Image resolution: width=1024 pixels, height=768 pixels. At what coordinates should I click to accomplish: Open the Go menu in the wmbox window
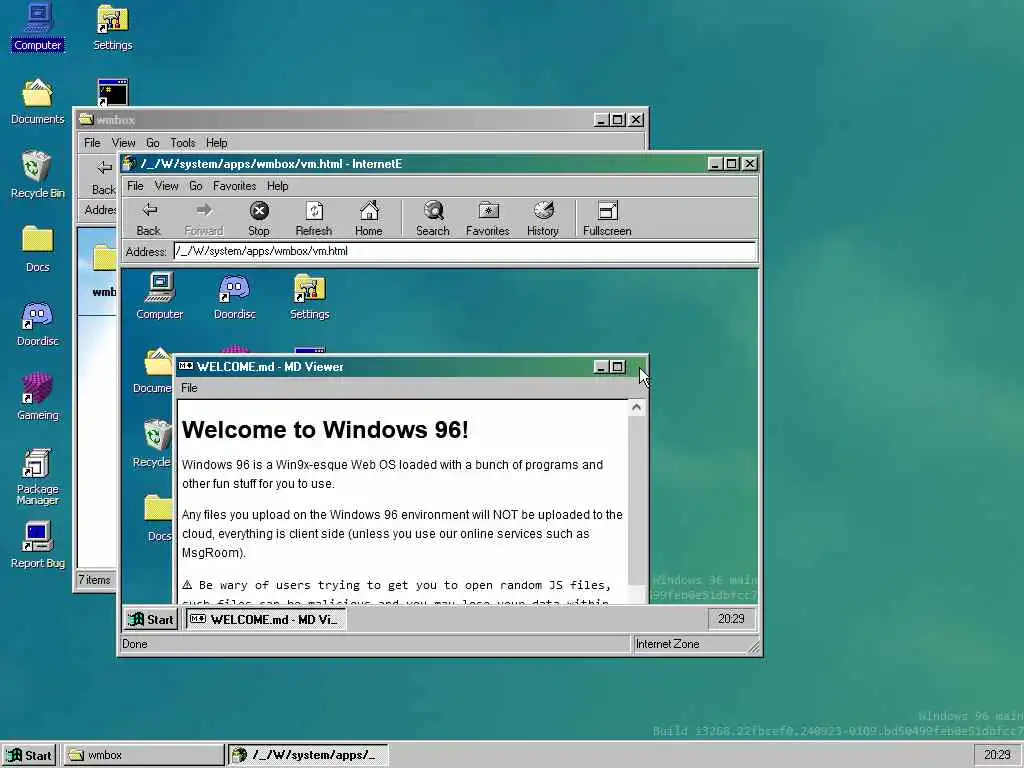point(153,143)
